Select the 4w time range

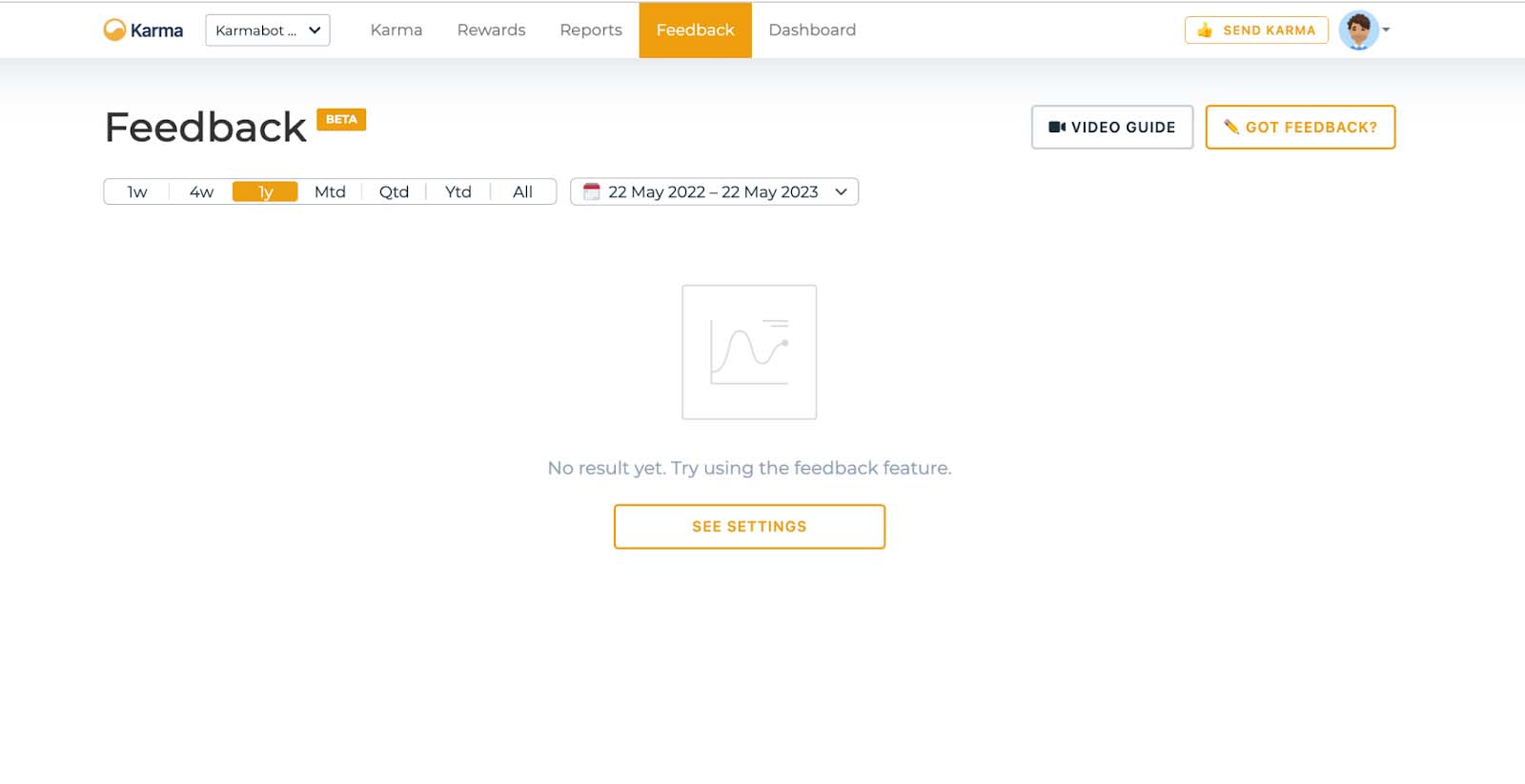point(201,191)
